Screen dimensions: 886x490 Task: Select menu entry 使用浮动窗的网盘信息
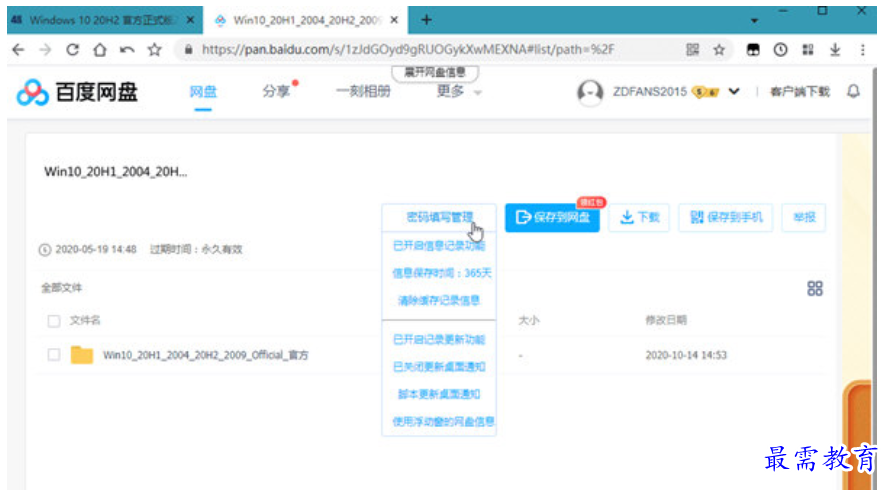(444, 421)
